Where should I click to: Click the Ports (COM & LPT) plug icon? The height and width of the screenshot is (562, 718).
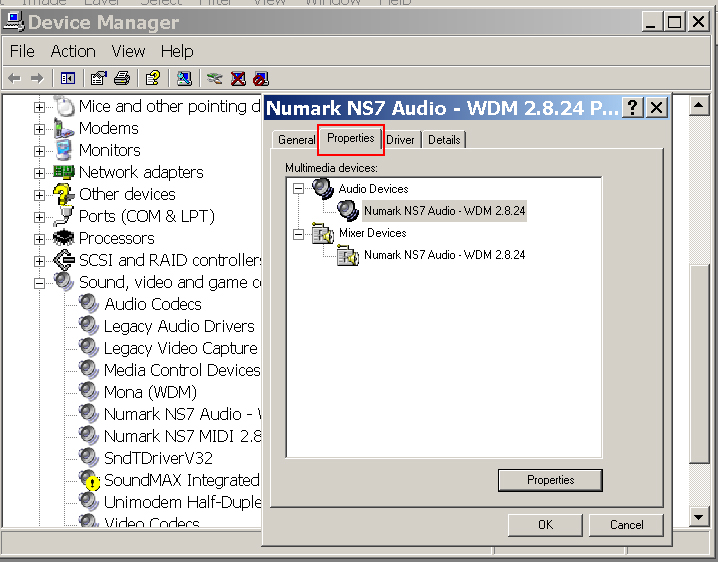64,216
